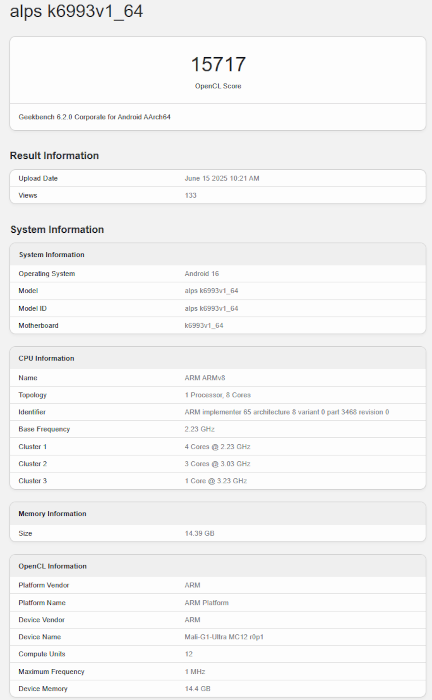The image size is (432, 700).
Task: Select the page title alps k6993v1_64
Action: click(x=76, y=12)
